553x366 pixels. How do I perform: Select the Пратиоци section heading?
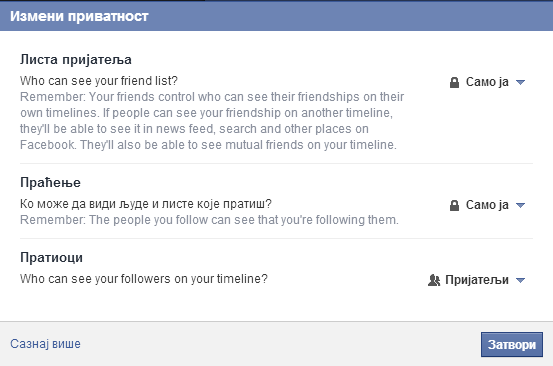click(51, 257)
